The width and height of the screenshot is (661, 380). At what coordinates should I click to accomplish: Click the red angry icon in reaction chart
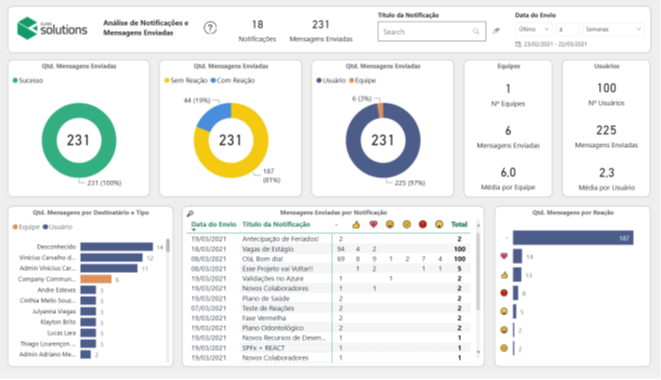click(x=504, y=293)
